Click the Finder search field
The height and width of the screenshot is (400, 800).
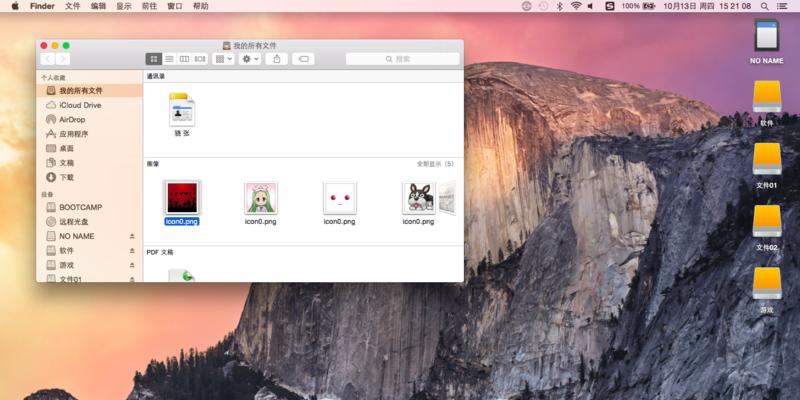403,59
